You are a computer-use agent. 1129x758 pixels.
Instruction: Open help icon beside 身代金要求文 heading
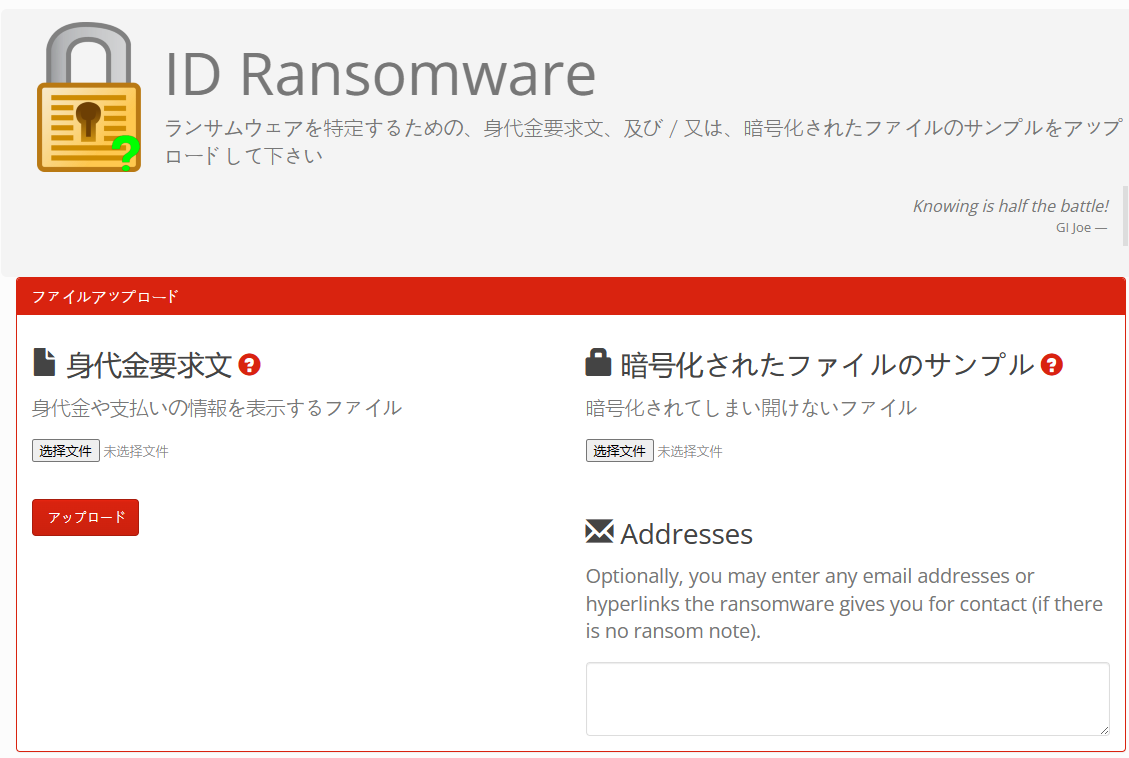(x=249, y=365)
